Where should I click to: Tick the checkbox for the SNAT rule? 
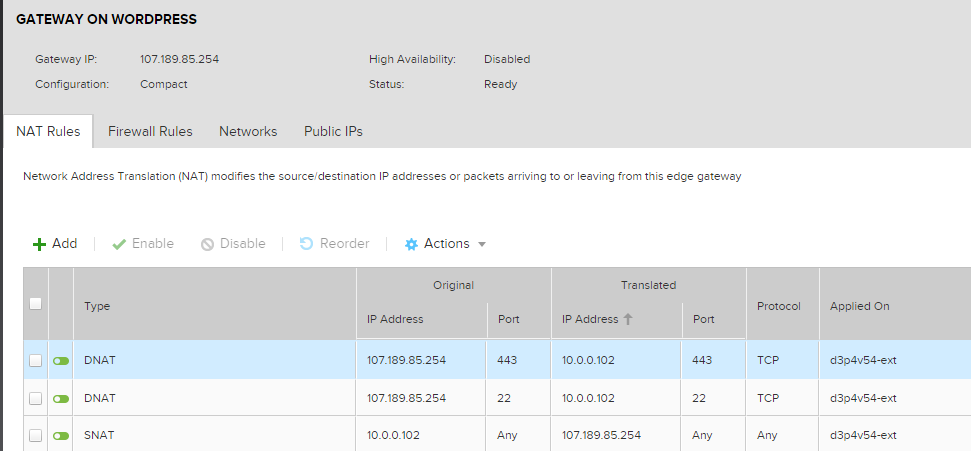pyautogui.click(x=35, y=436)
